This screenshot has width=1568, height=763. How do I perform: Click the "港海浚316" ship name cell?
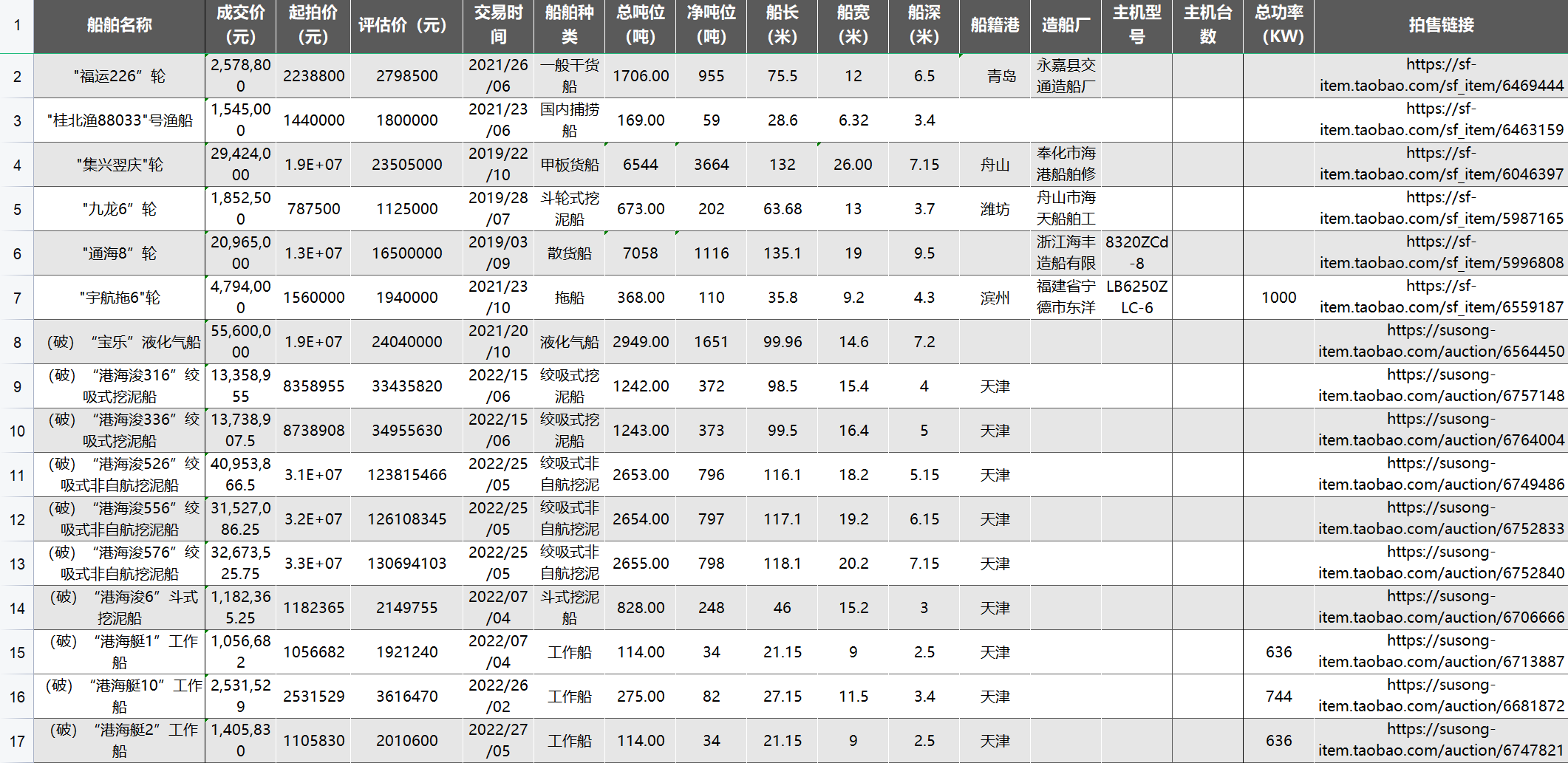(x=119, y=386)
